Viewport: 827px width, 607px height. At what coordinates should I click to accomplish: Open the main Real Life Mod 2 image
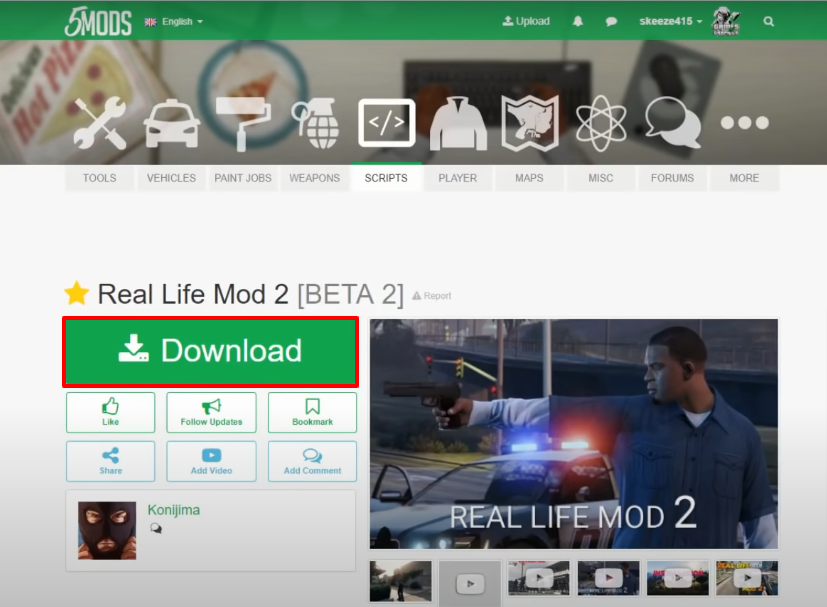pos(574,434)
